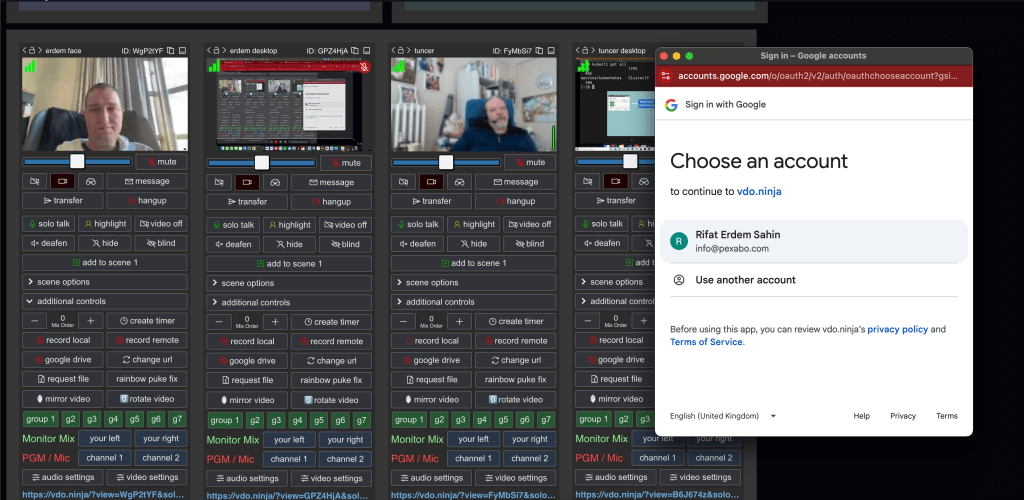Add tuncer to scene 1
The width and height of the screenshot is (1024, 500).
click(473, 263)
